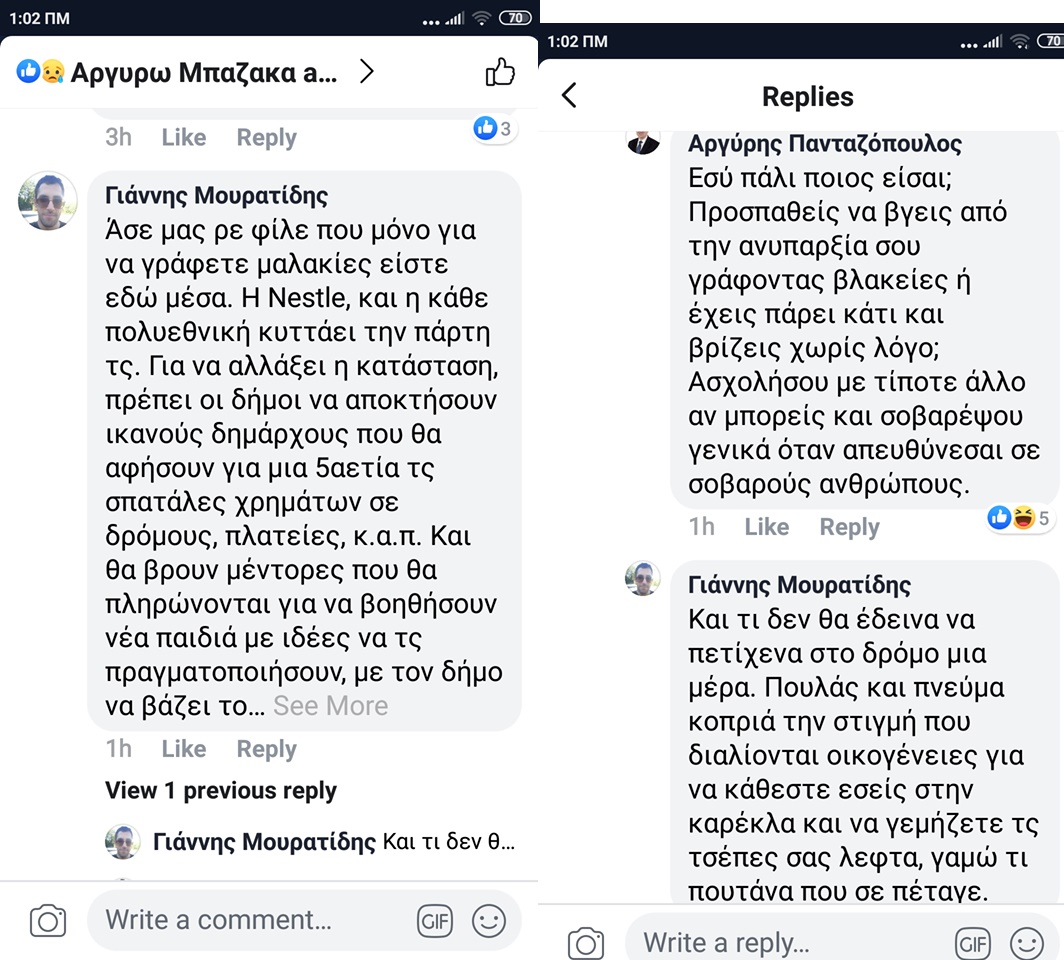Like Αργύρης Πανταζόπουλος's reply
The image size is (1064, 960).
pos(766,527)
